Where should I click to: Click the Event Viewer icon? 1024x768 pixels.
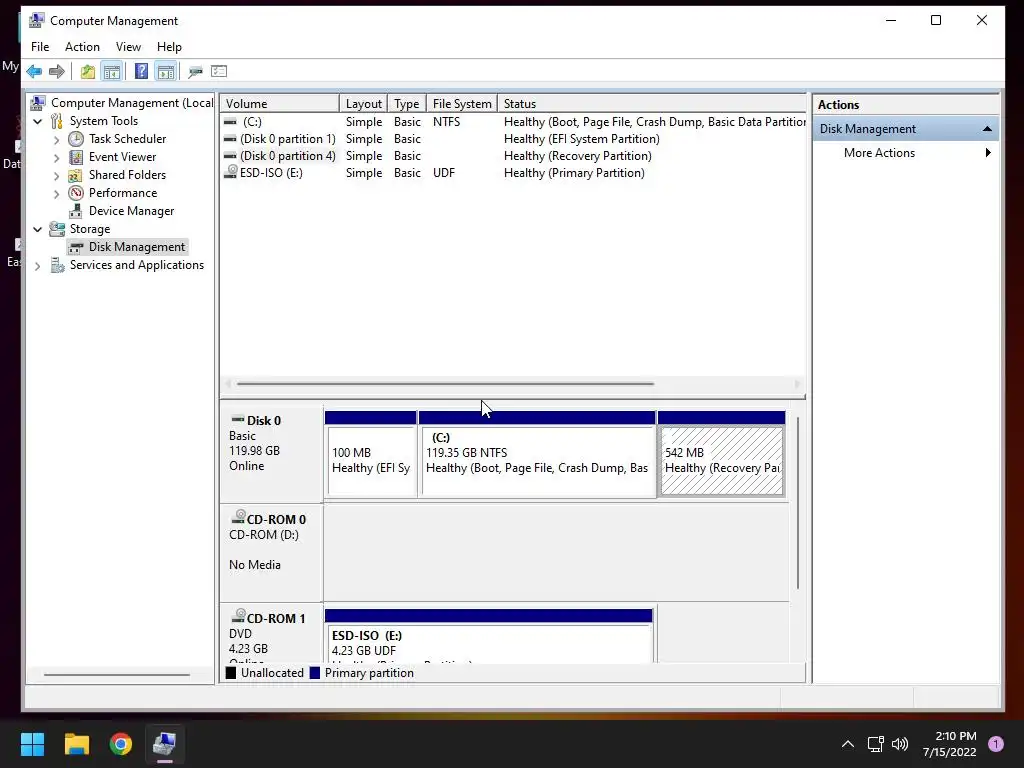tap(76, 157)
